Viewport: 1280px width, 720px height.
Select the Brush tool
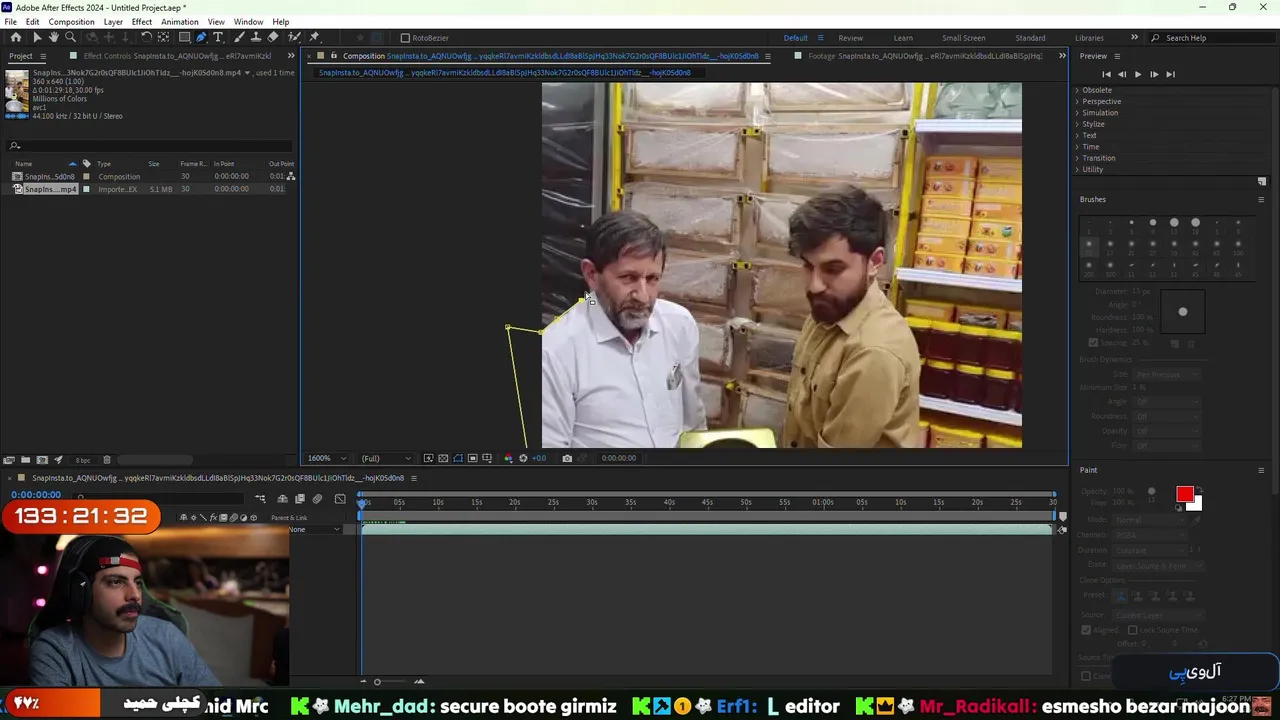tap(239, 37)
